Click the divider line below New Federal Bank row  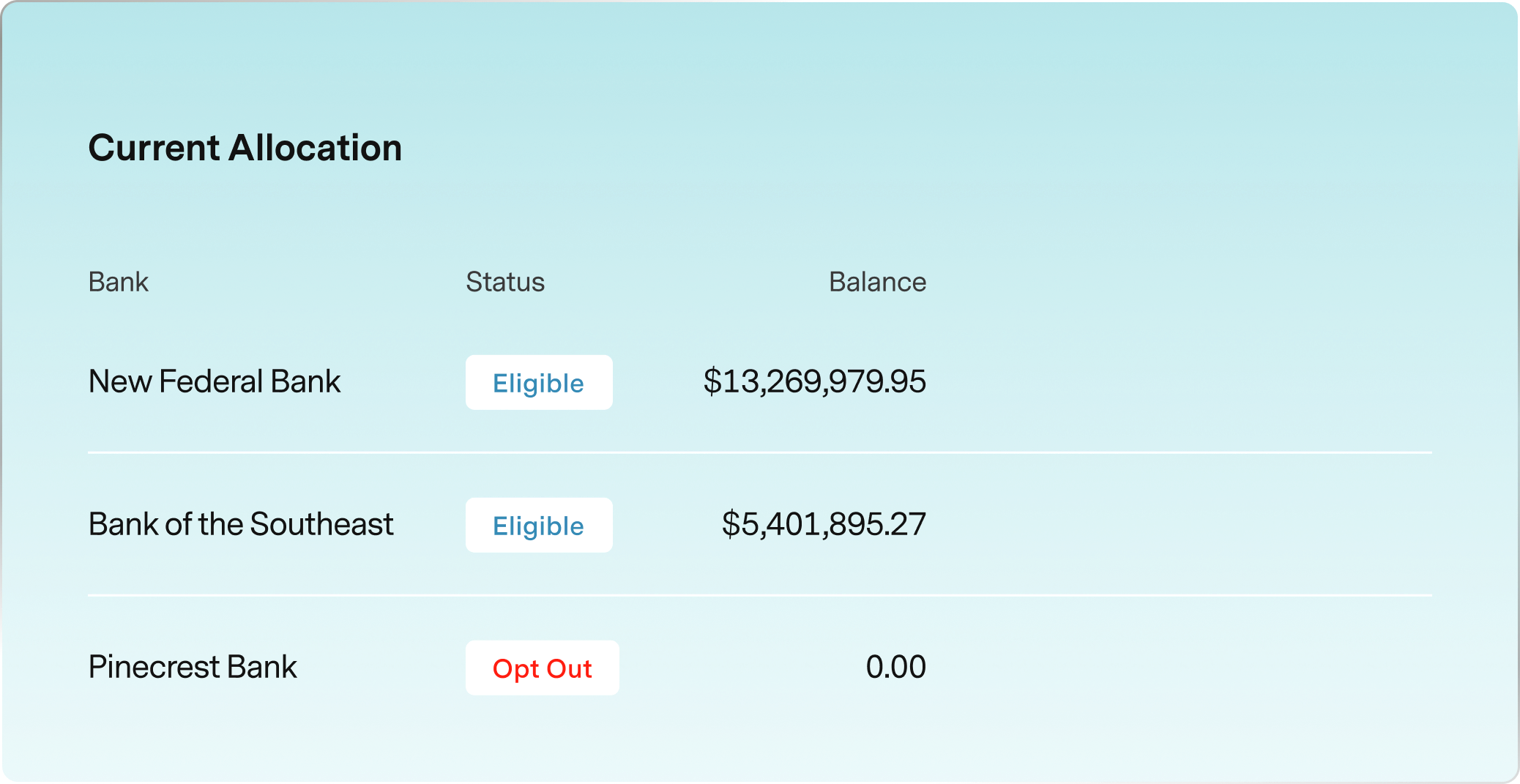759,452
